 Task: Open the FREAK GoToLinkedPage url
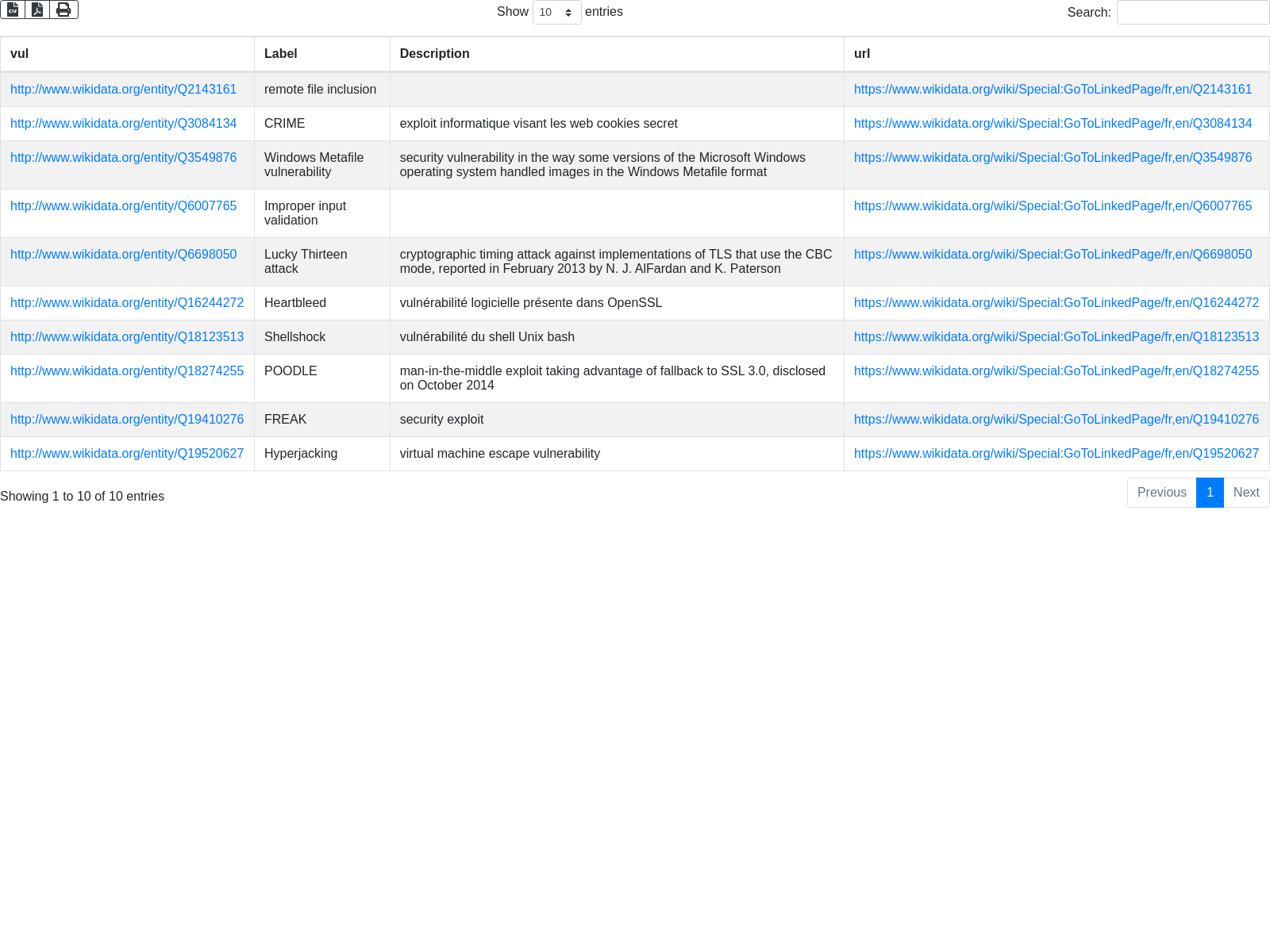coord(1056,420)
